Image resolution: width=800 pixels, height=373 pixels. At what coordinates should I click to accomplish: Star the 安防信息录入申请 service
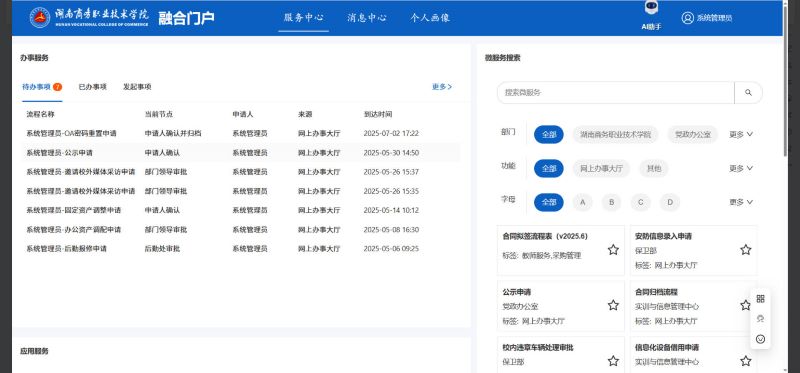click(746, 250)
